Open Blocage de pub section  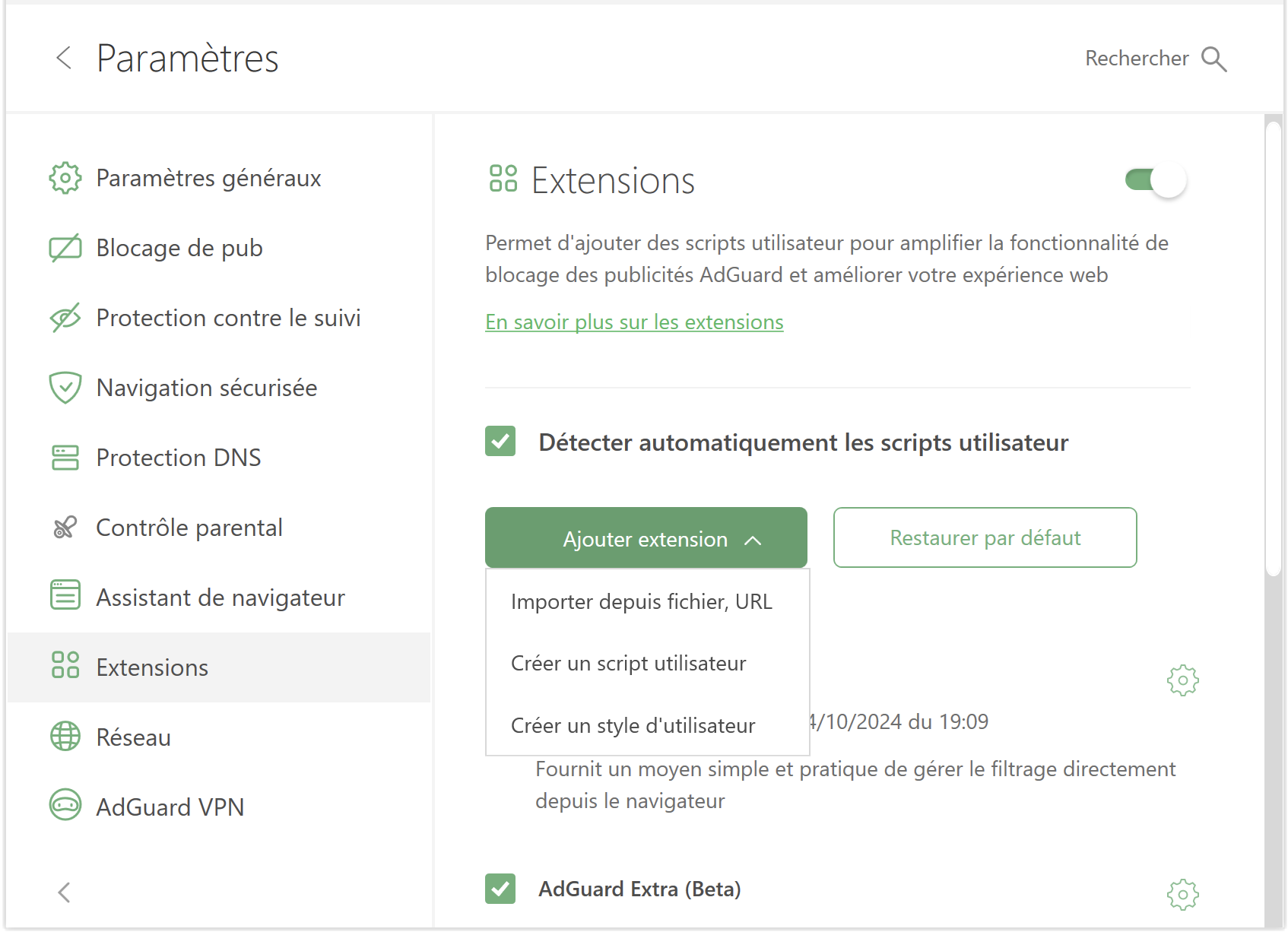(x=219, y=248)
